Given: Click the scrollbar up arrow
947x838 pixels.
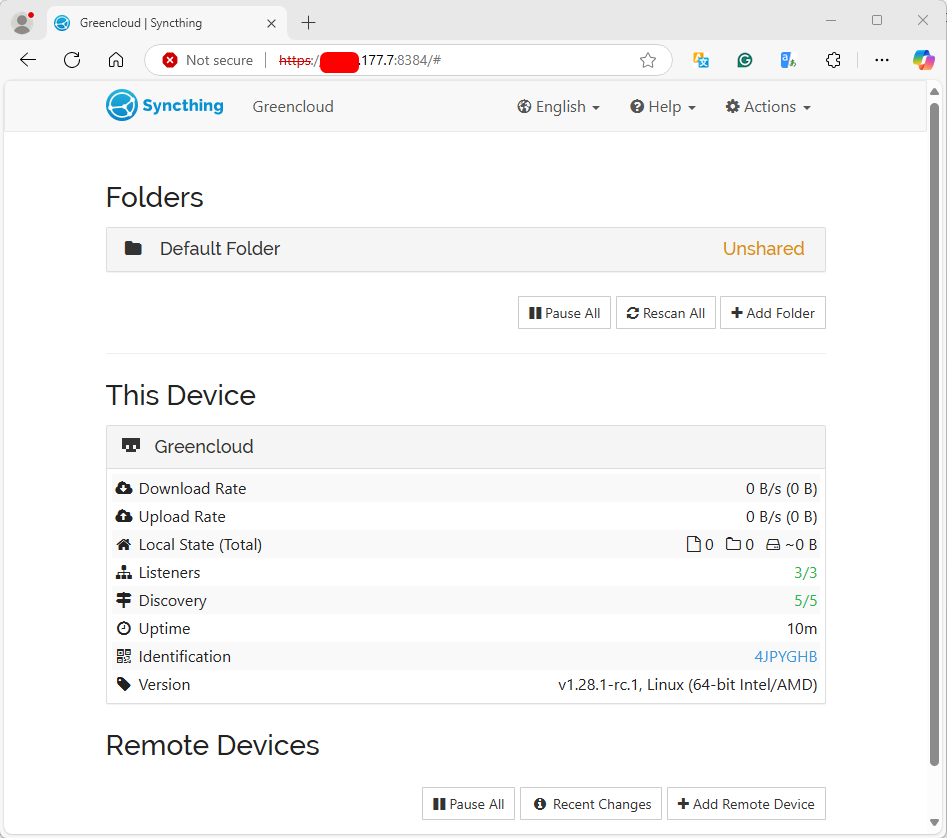Looking at the screenshot, I should 934,92.
